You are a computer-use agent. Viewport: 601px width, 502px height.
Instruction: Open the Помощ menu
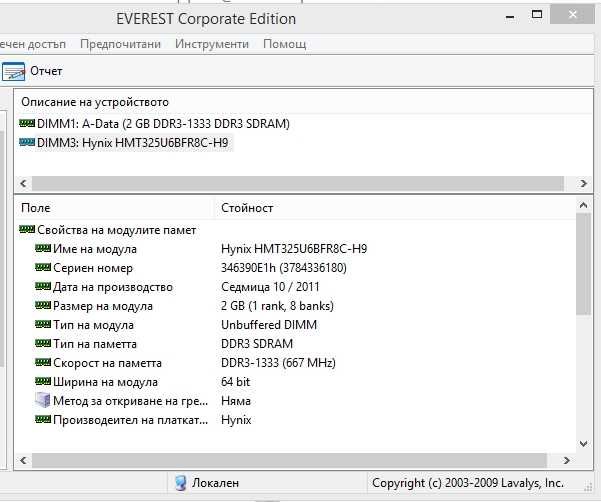[x=284, y=44]
